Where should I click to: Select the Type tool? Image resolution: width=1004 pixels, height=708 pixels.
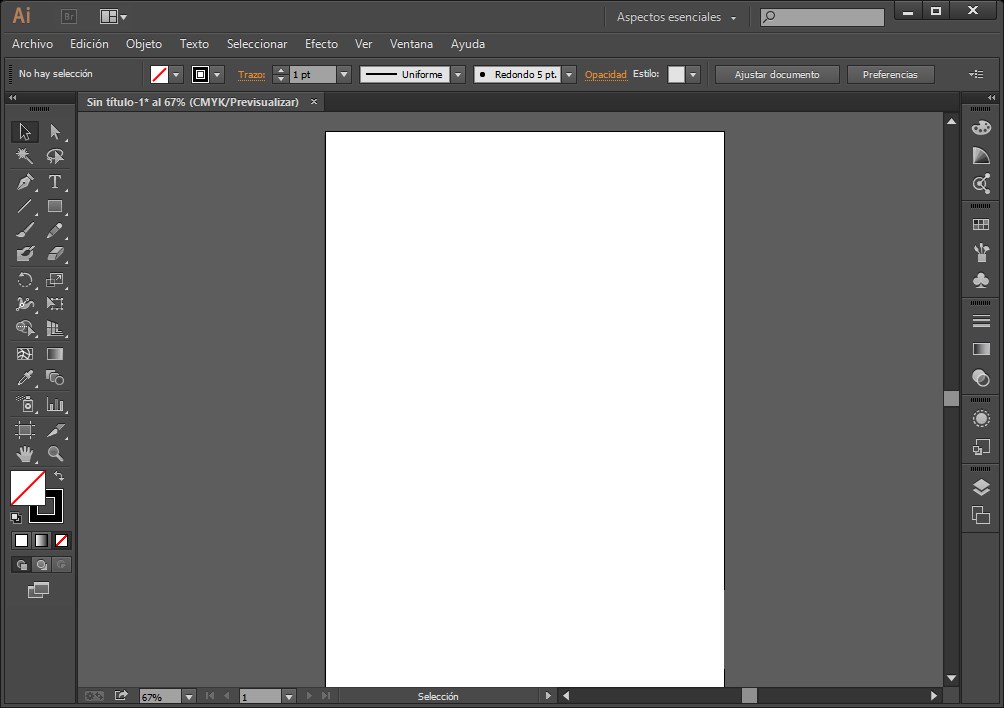[x=55, y=182]
